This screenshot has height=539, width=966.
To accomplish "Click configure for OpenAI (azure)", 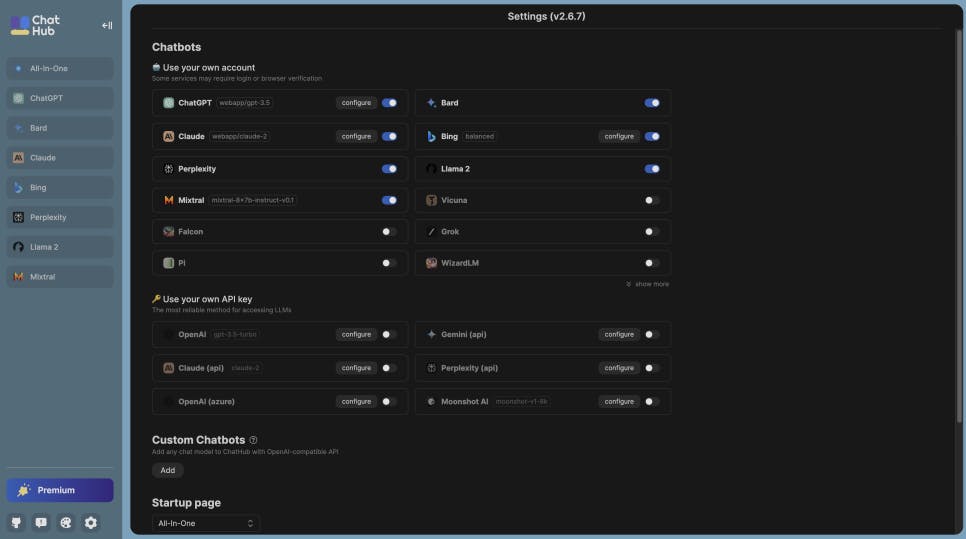I will click(x=356, y=402).
